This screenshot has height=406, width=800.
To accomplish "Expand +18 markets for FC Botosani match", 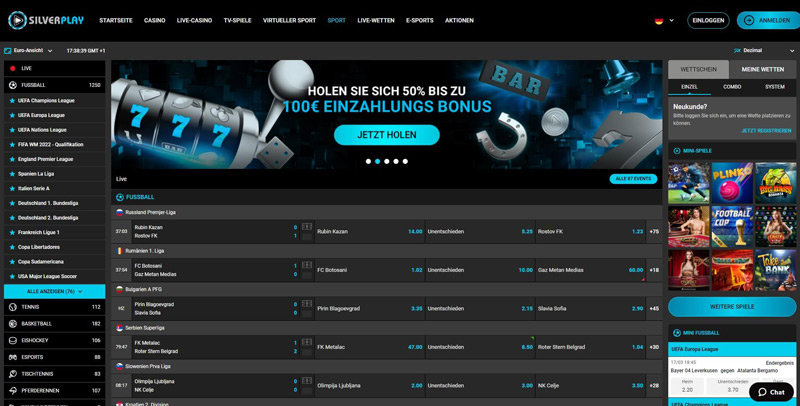I will pos(654,270).
